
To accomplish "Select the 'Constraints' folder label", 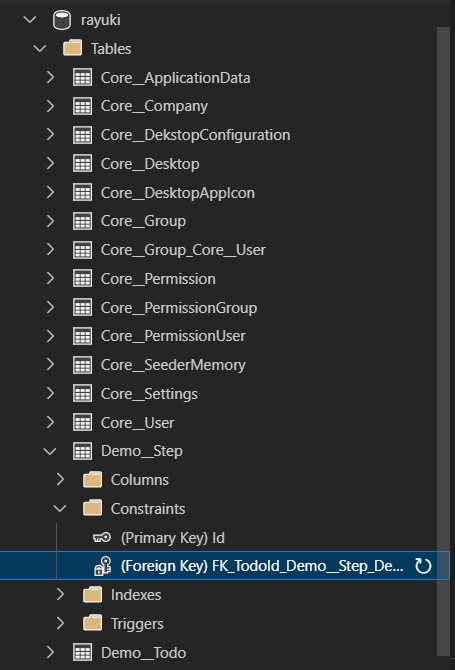I will (148, 509).
